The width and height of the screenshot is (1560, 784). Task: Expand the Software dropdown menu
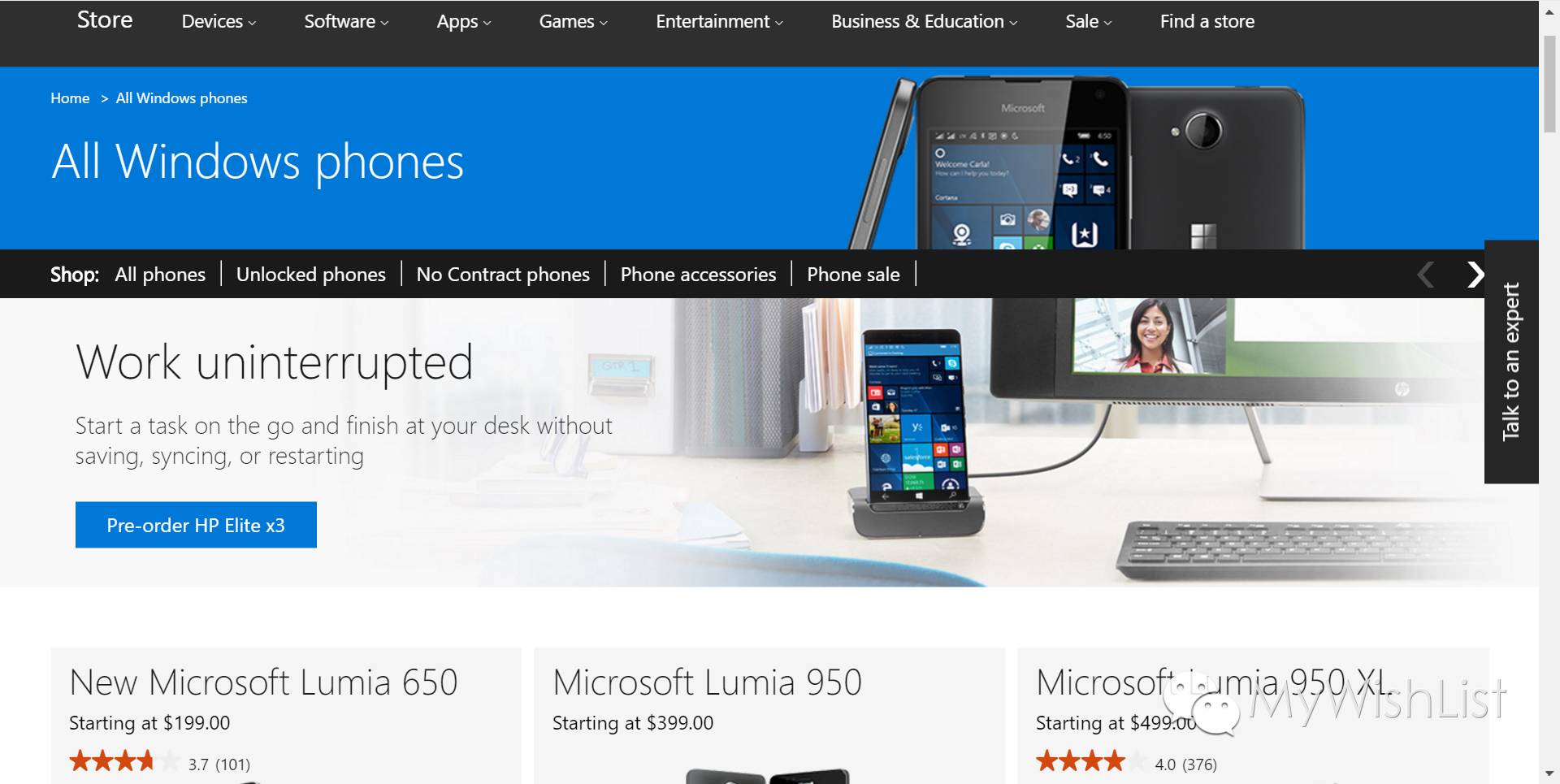click(346, 22)
